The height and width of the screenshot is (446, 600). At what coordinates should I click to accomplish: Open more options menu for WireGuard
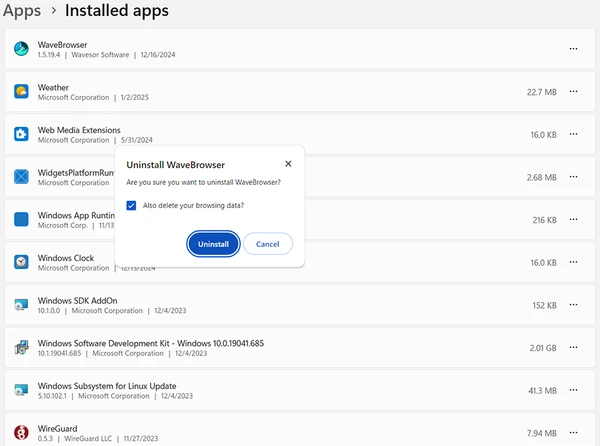click(573, 433)
